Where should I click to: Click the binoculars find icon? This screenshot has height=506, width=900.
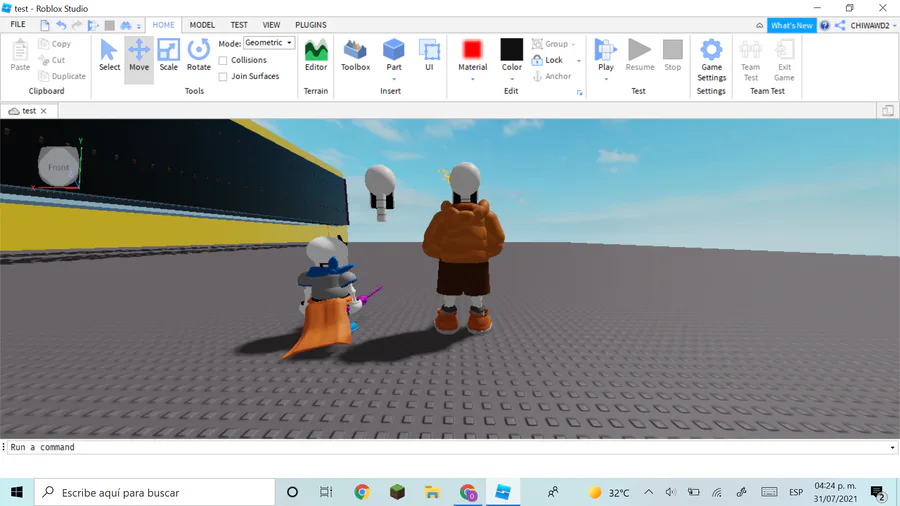pos(126,25)
